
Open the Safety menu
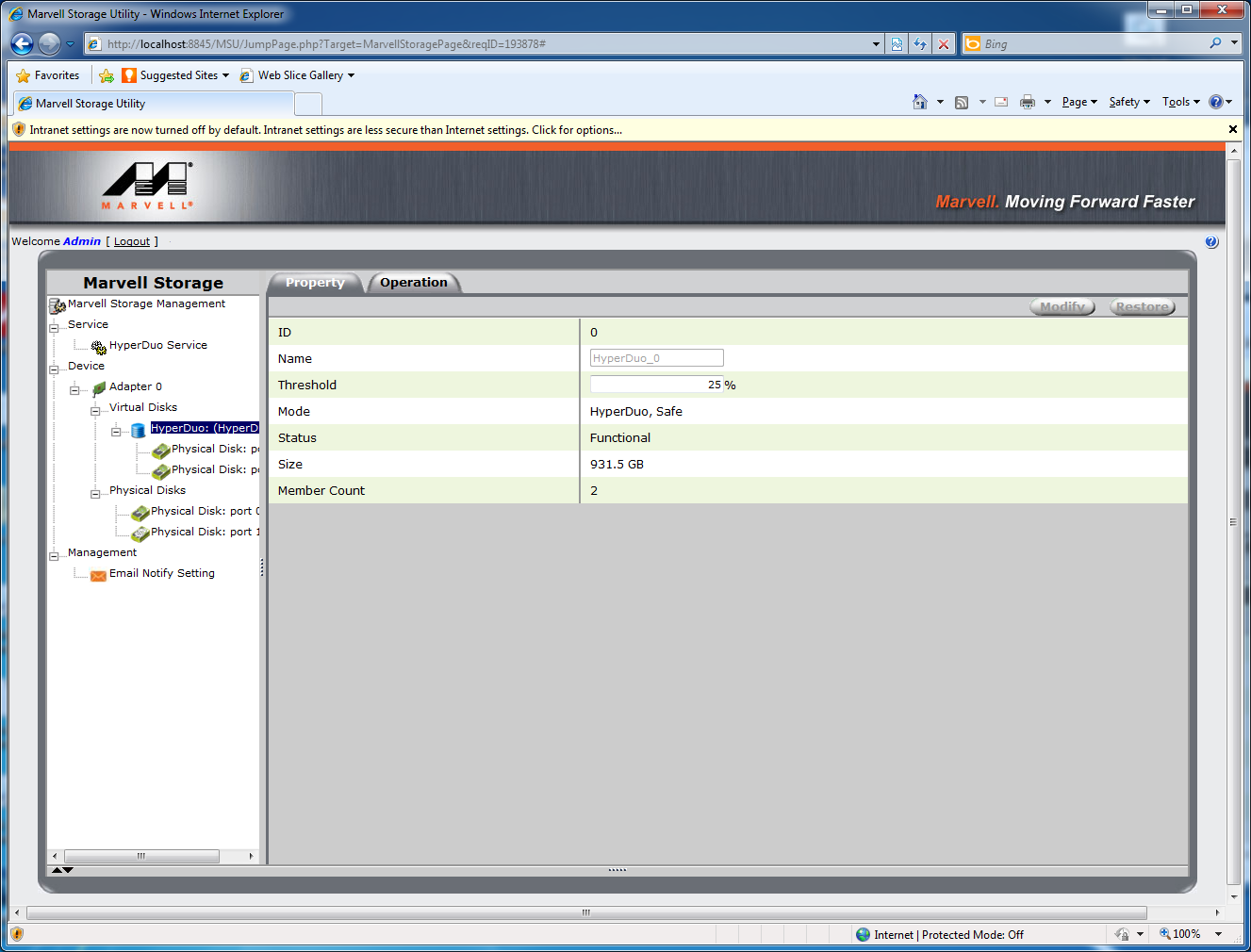click(x=1129, y=102)
